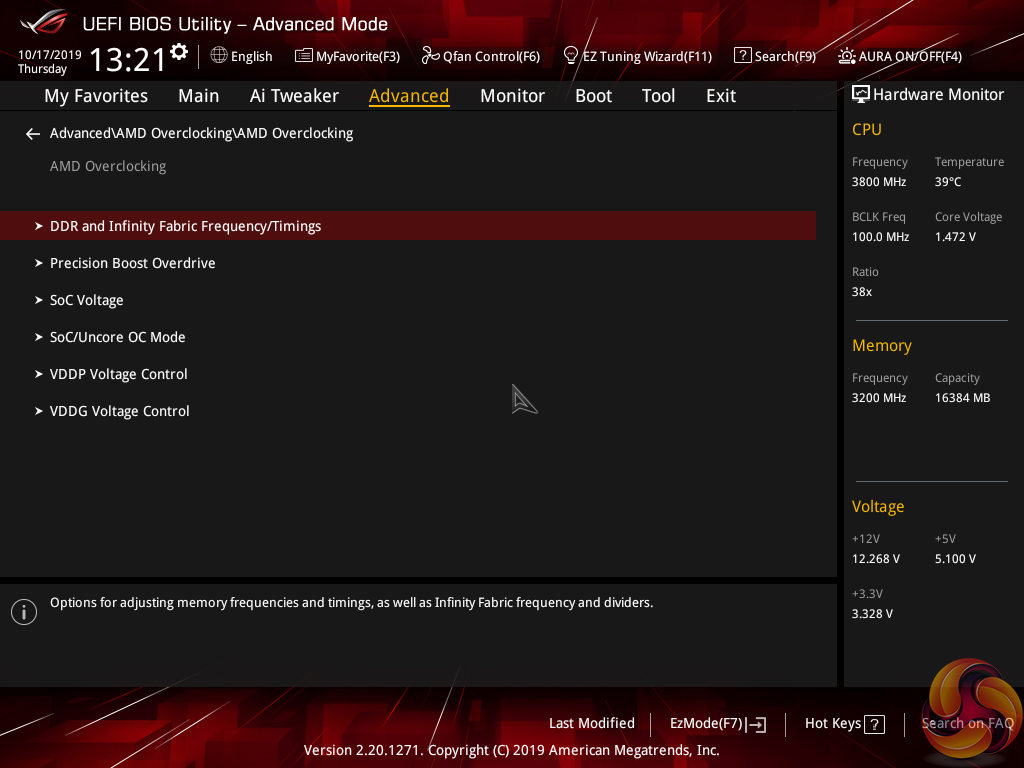Switch to Monitor tab
The height and width of the screenshot is (768, 1024).
pyautogui.click(x=512, y=96)
